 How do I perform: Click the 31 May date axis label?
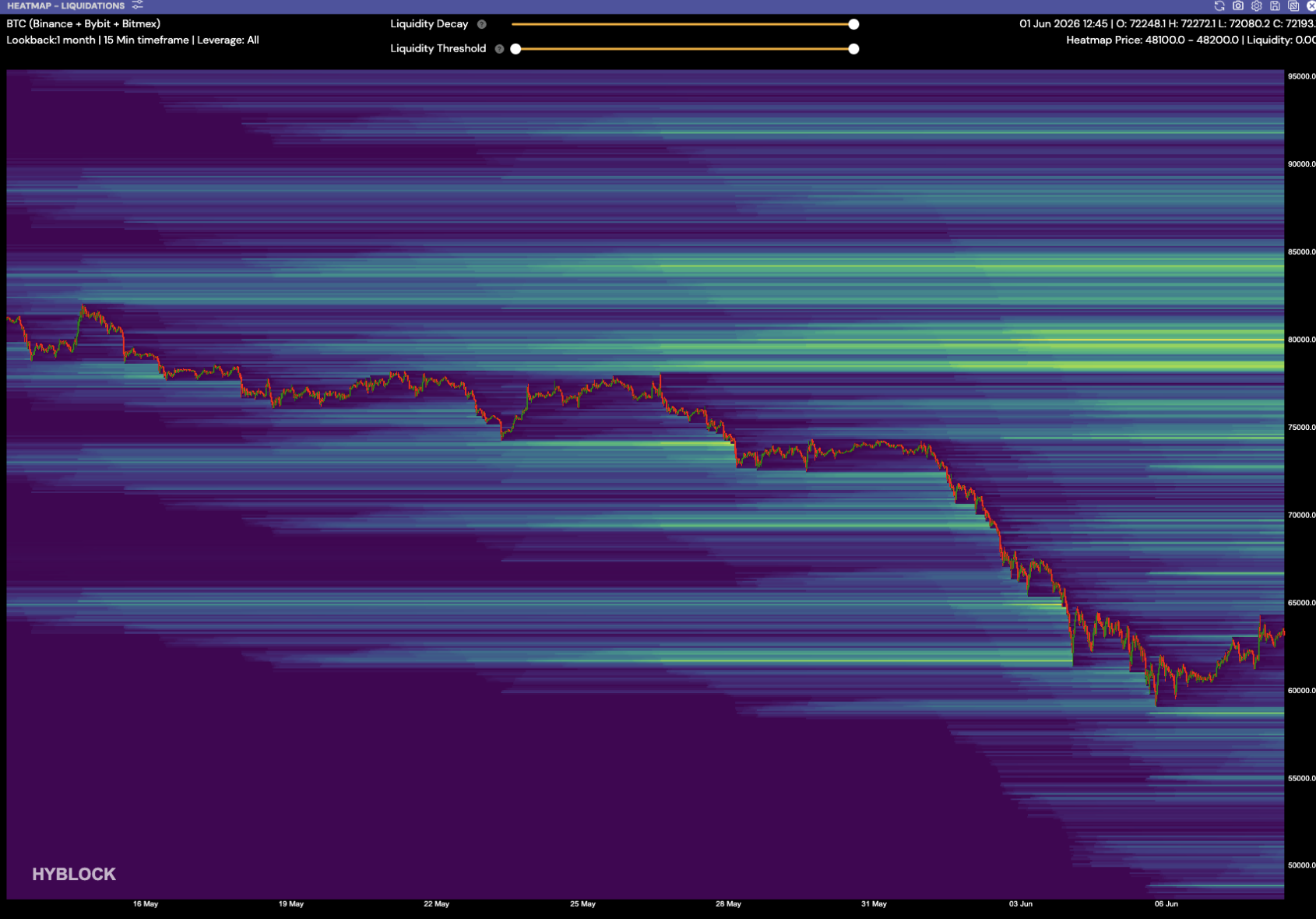874,904
